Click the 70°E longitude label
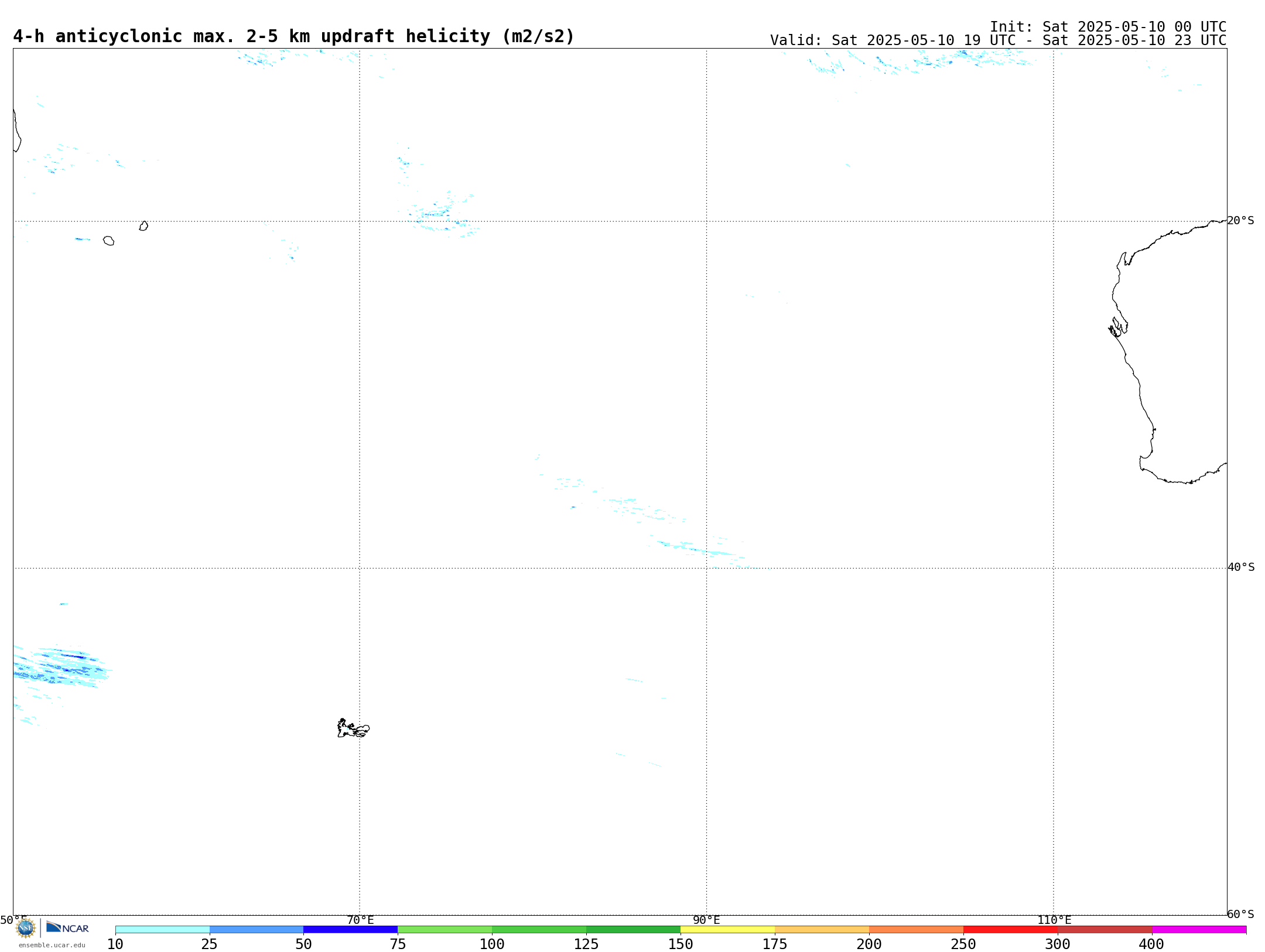 tap(360, 920)
